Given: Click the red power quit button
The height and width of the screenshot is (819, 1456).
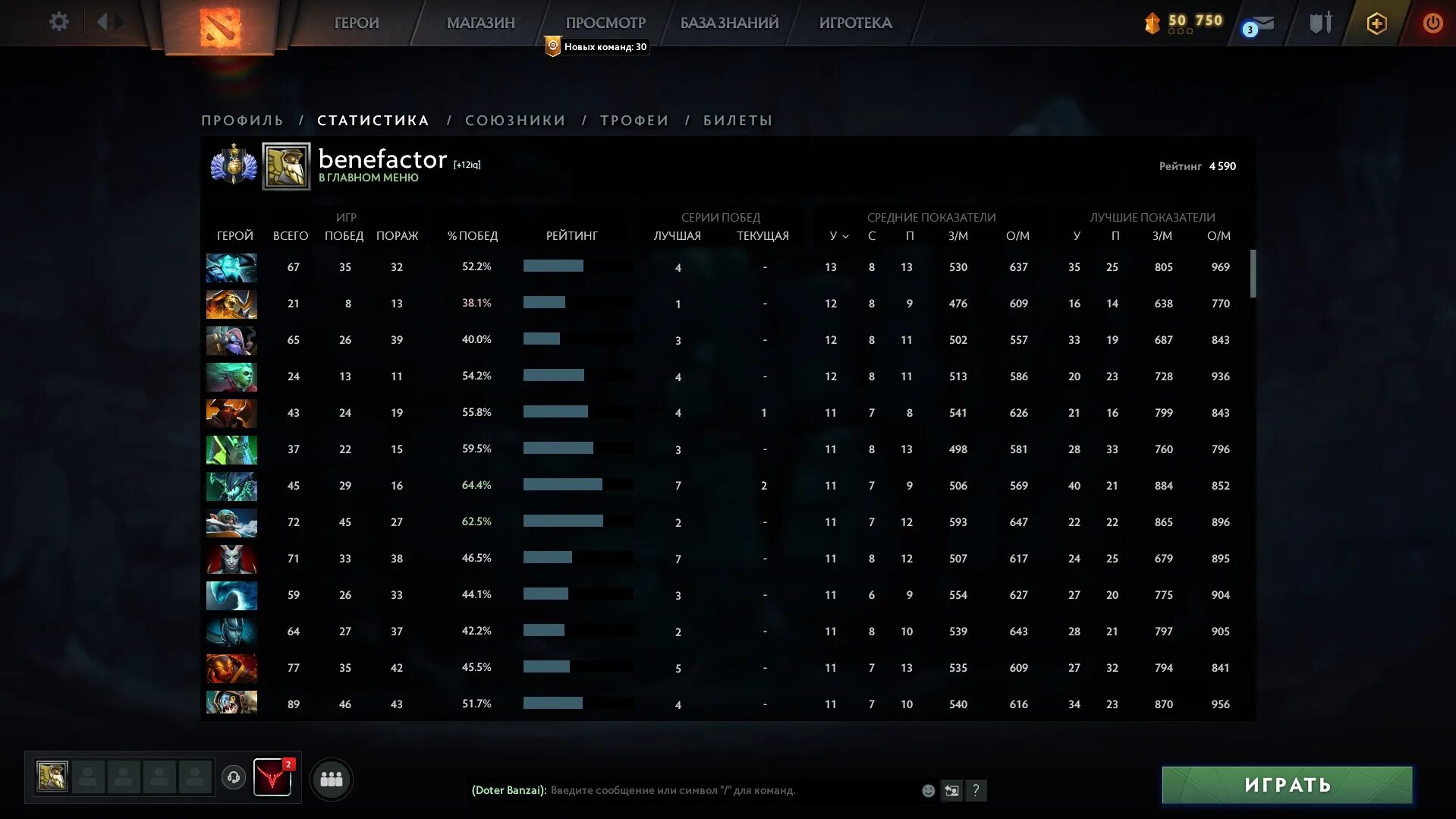Looking at the screenshot, I should pyautogui.click(x=1432, y=23).
